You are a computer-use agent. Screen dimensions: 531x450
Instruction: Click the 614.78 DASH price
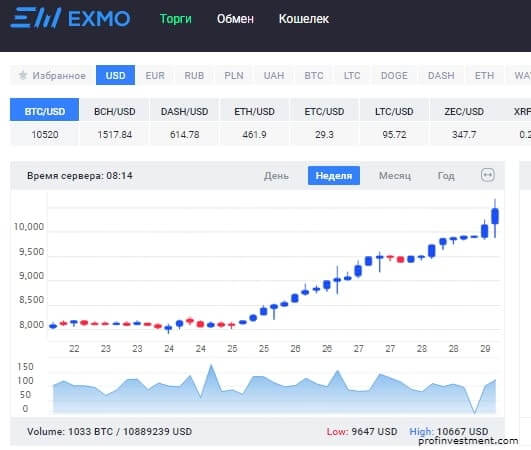[x=185, y=135]
